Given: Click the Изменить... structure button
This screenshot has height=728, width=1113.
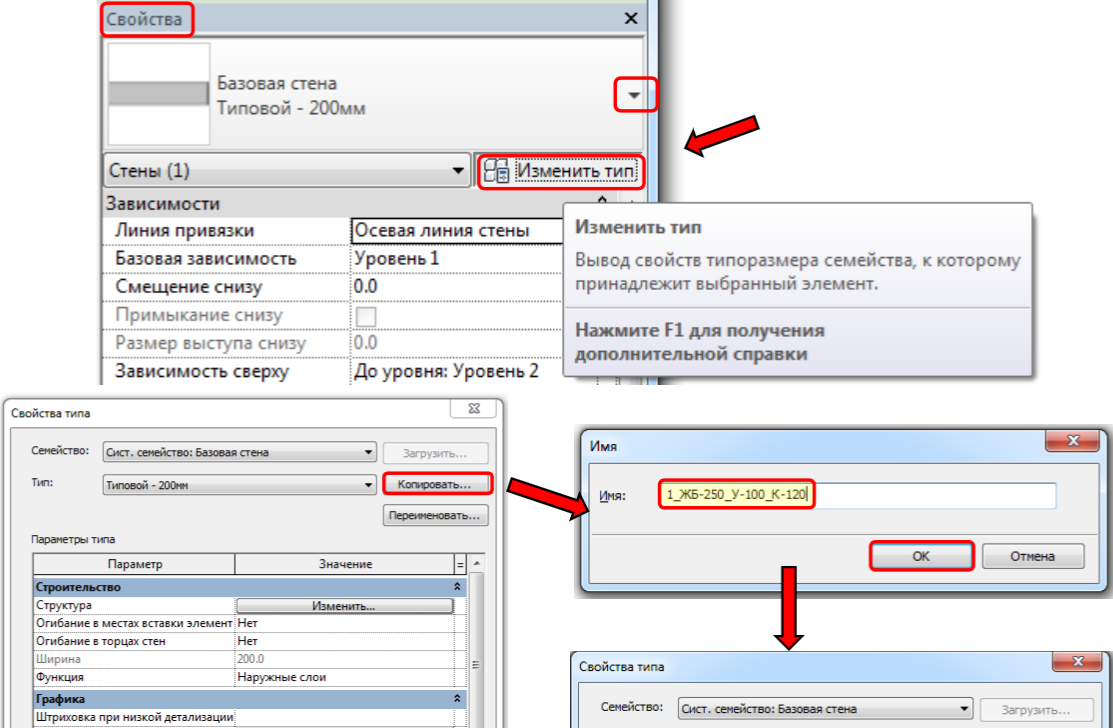Looking at the screenshot, I should (344, 606).
